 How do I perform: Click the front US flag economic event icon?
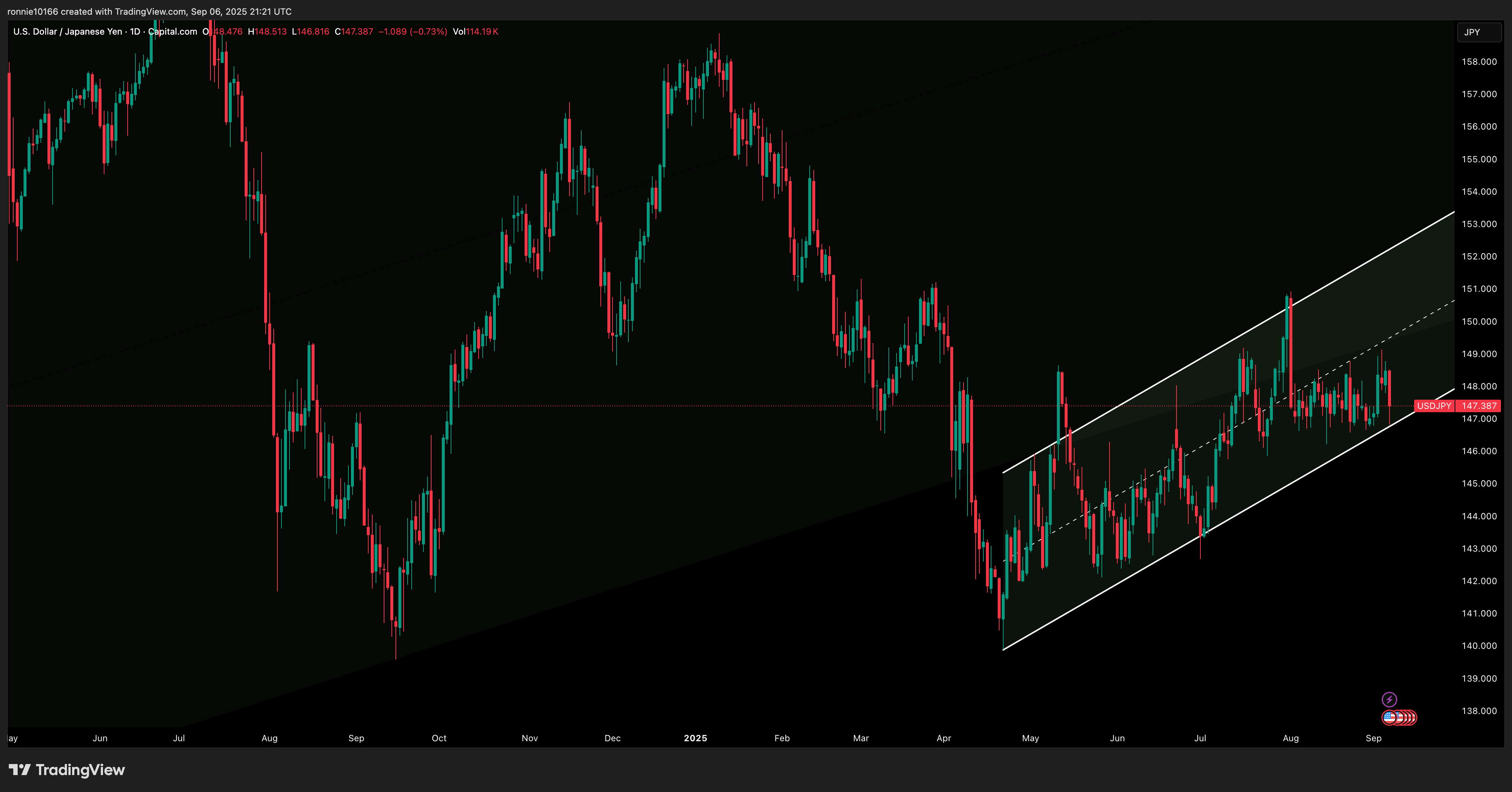click(1389, 717)
